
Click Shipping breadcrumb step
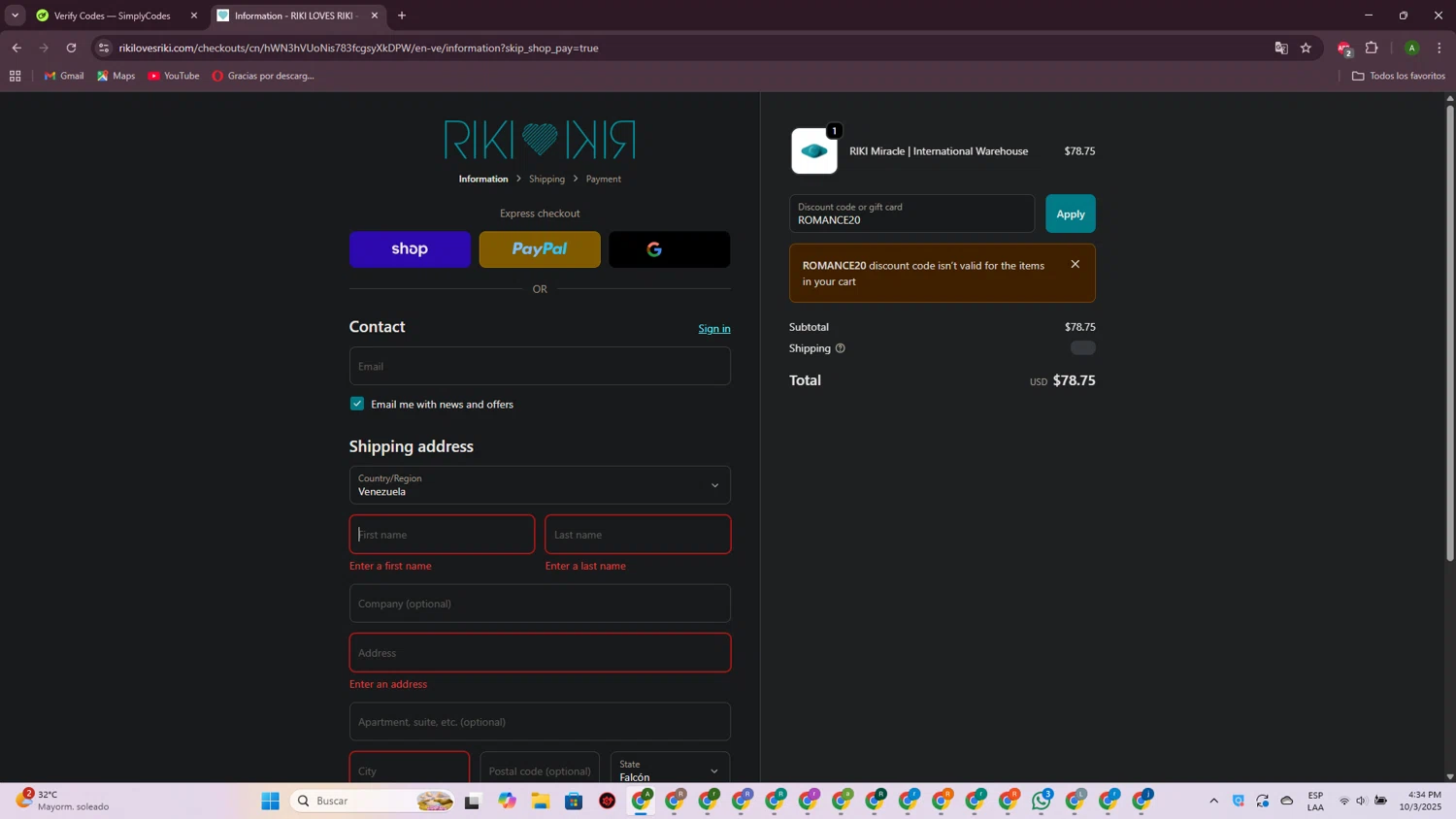pyautogui.click(x=546, y=179)
